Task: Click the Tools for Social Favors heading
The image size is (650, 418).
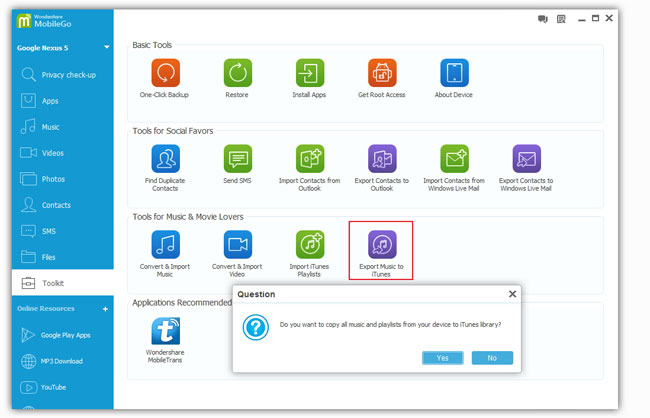Action: [173, 131]
